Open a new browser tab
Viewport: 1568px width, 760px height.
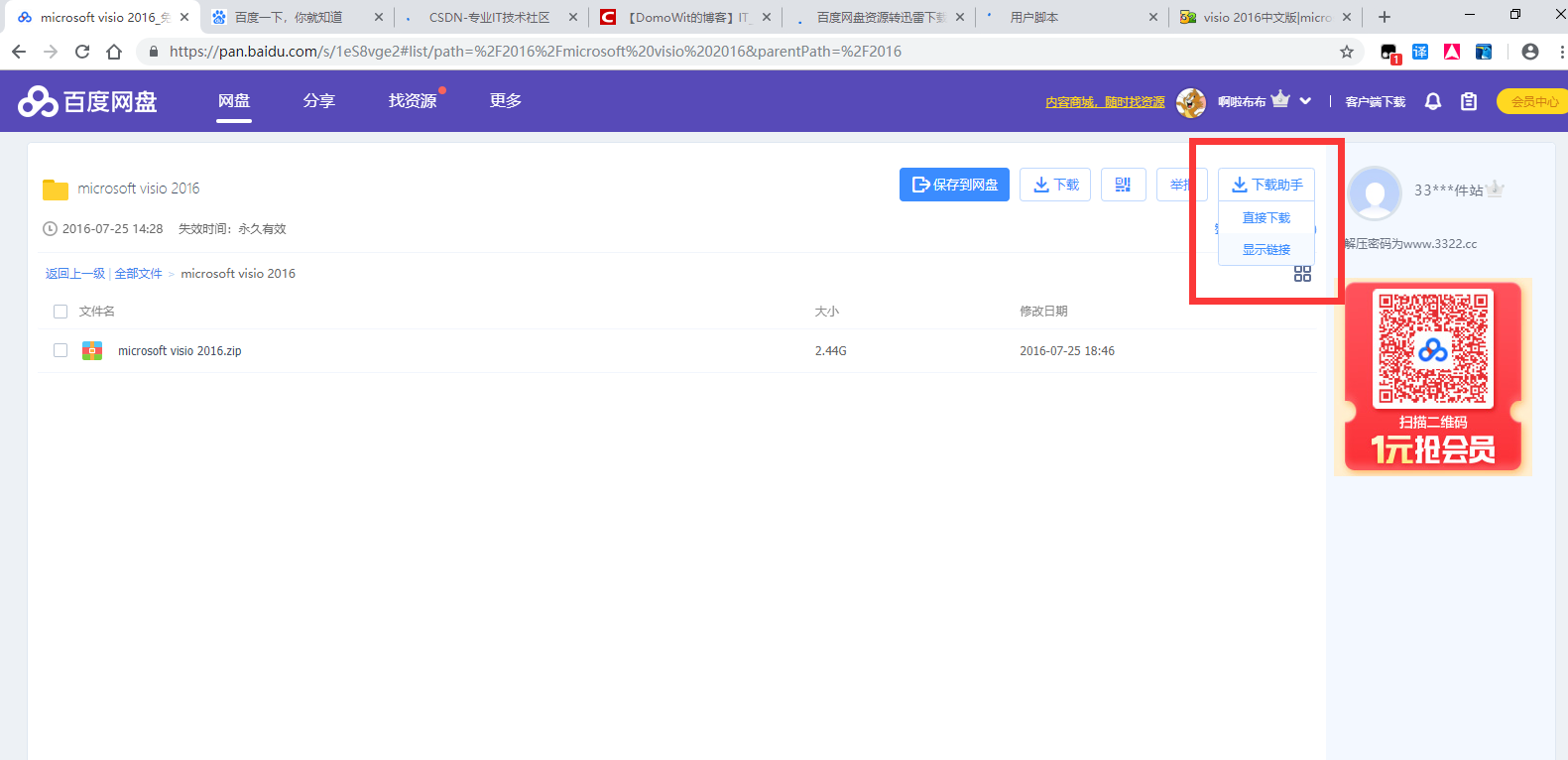[1385, 17]
